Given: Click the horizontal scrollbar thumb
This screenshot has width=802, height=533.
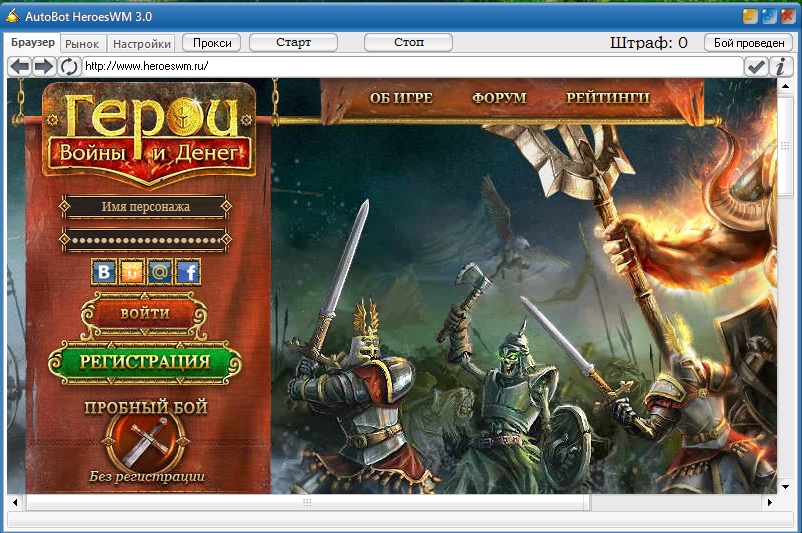Looking at the screenshot, I should [307, 502].
